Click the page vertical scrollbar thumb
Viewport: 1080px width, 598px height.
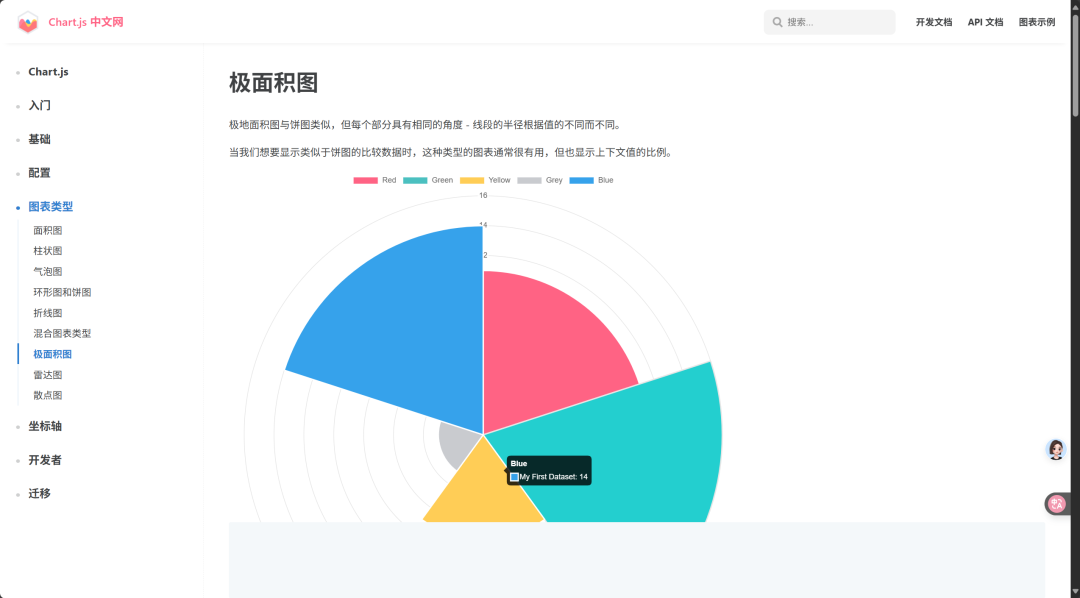point(1075,63)
